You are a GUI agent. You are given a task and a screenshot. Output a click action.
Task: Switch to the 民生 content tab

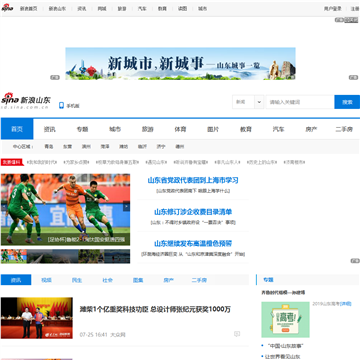point(77,280)
